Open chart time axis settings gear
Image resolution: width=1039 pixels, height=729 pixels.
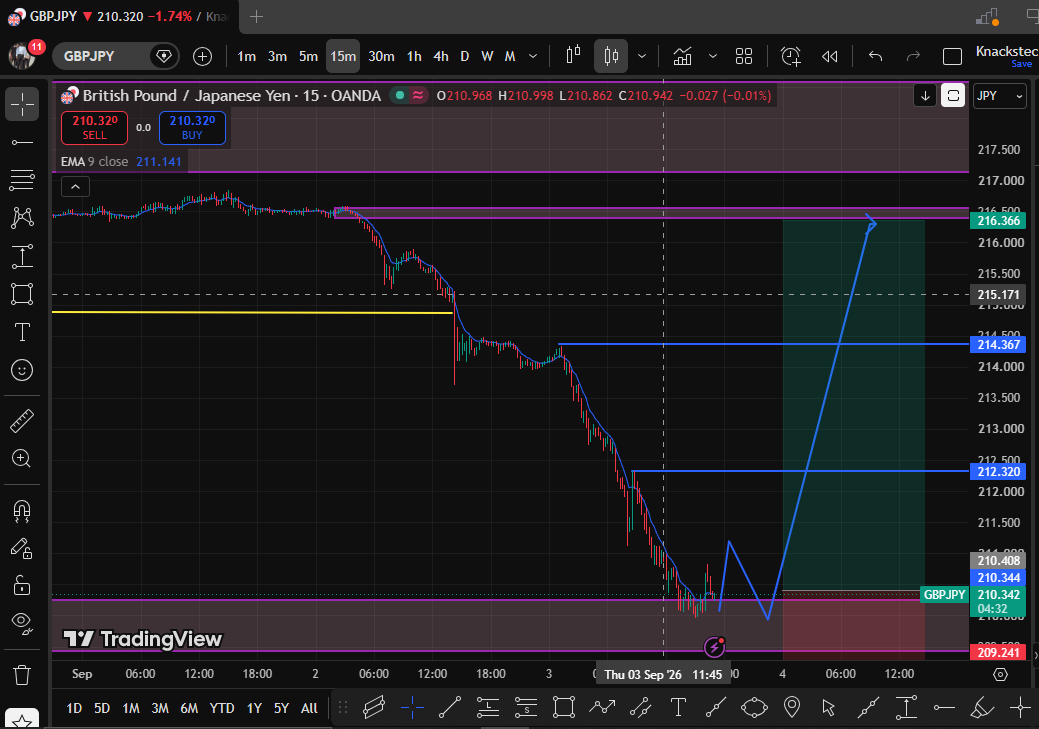click(1001, 675)
